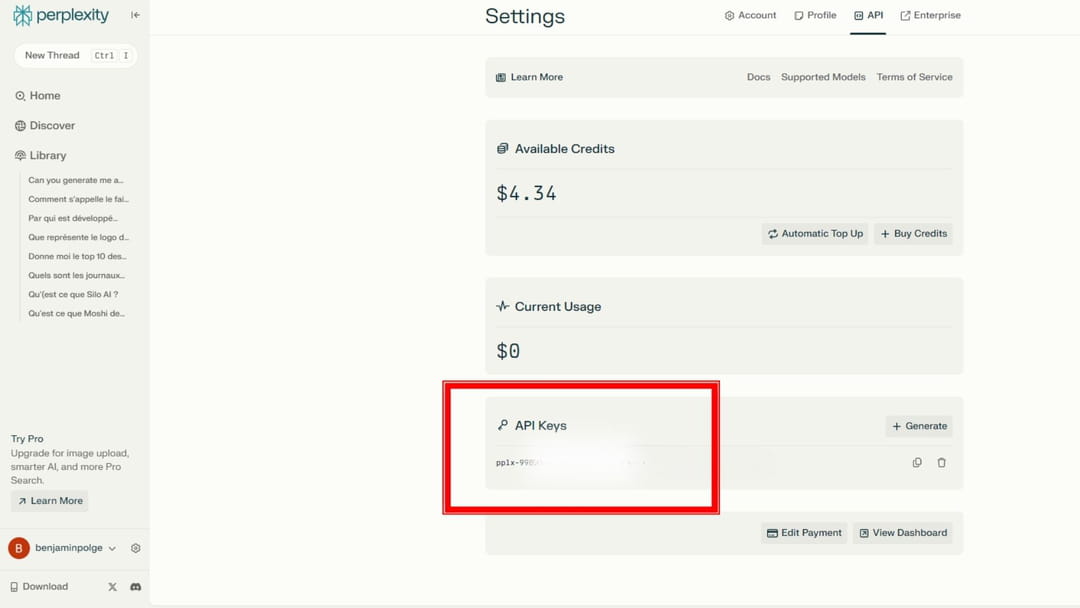Click the API Keys key icon
The width and height of the screenshot is (1080, 608).
click(x=502, y=426)
